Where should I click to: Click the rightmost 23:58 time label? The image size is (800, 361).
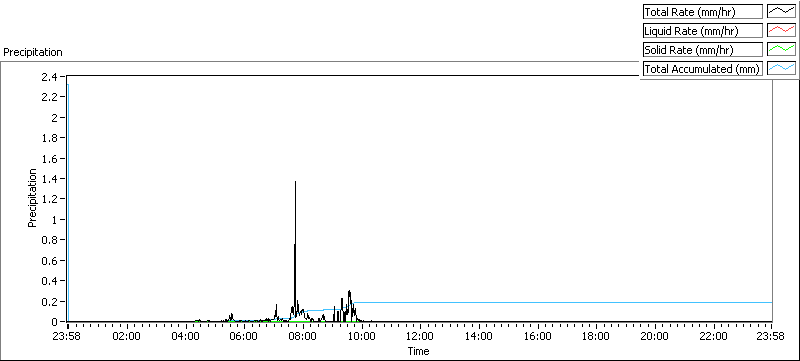(x=771, y=336)
